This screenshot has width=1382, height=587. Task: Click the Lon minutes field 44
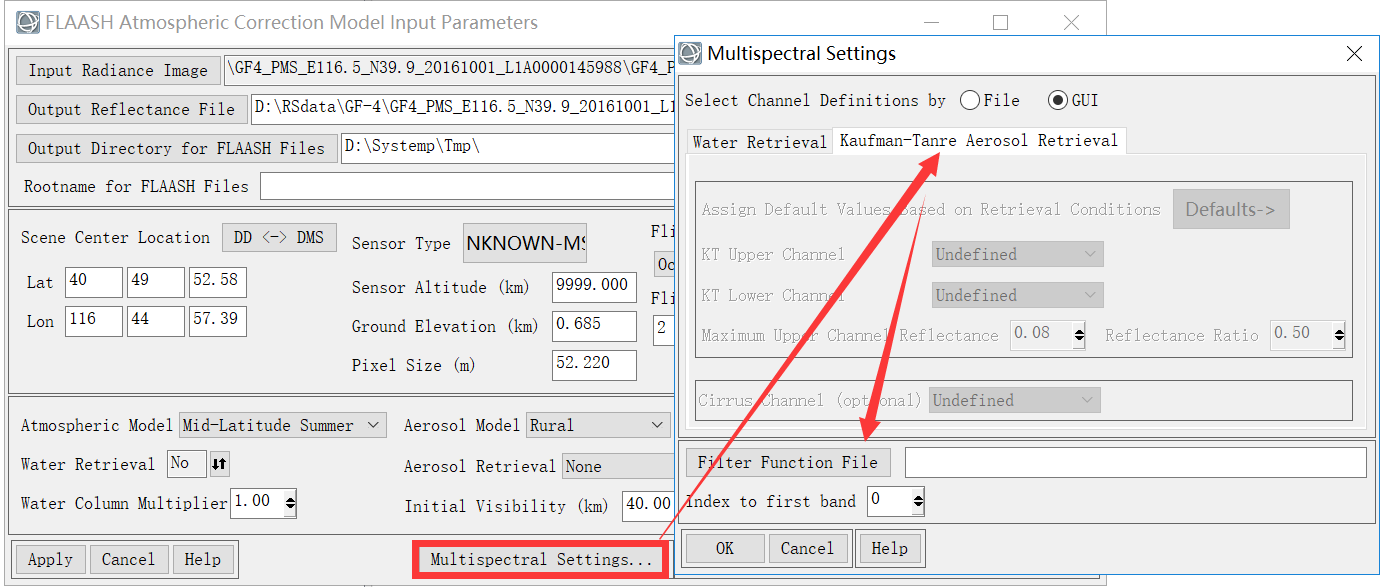tap(156, 321)
